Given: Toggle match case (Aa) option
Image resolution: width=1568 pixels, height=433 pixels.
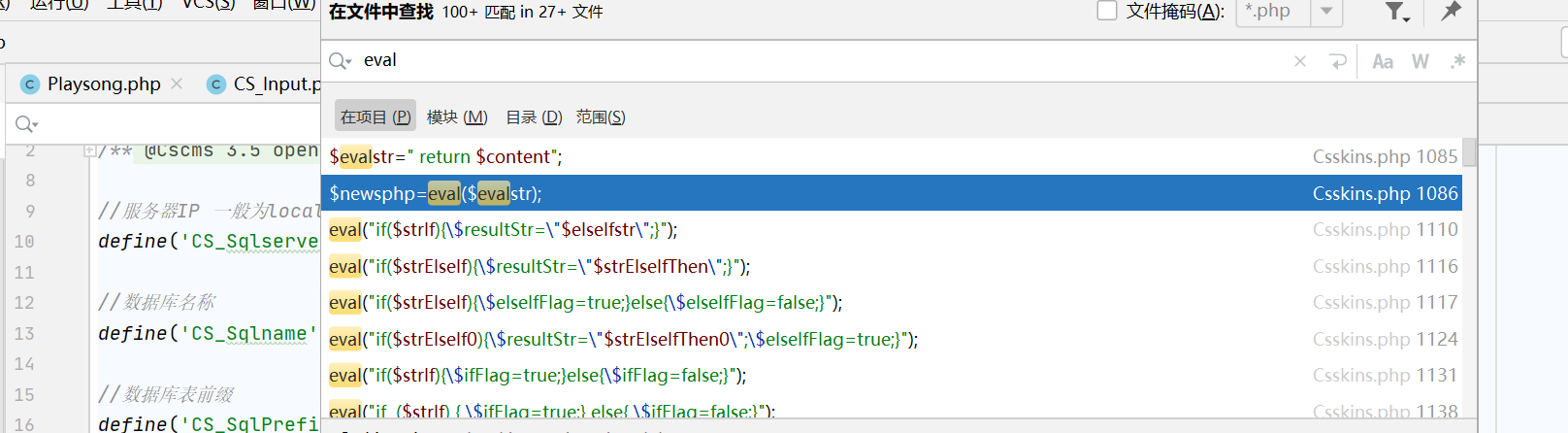Looking at the screenshot, I should (x=1383, y=61).
